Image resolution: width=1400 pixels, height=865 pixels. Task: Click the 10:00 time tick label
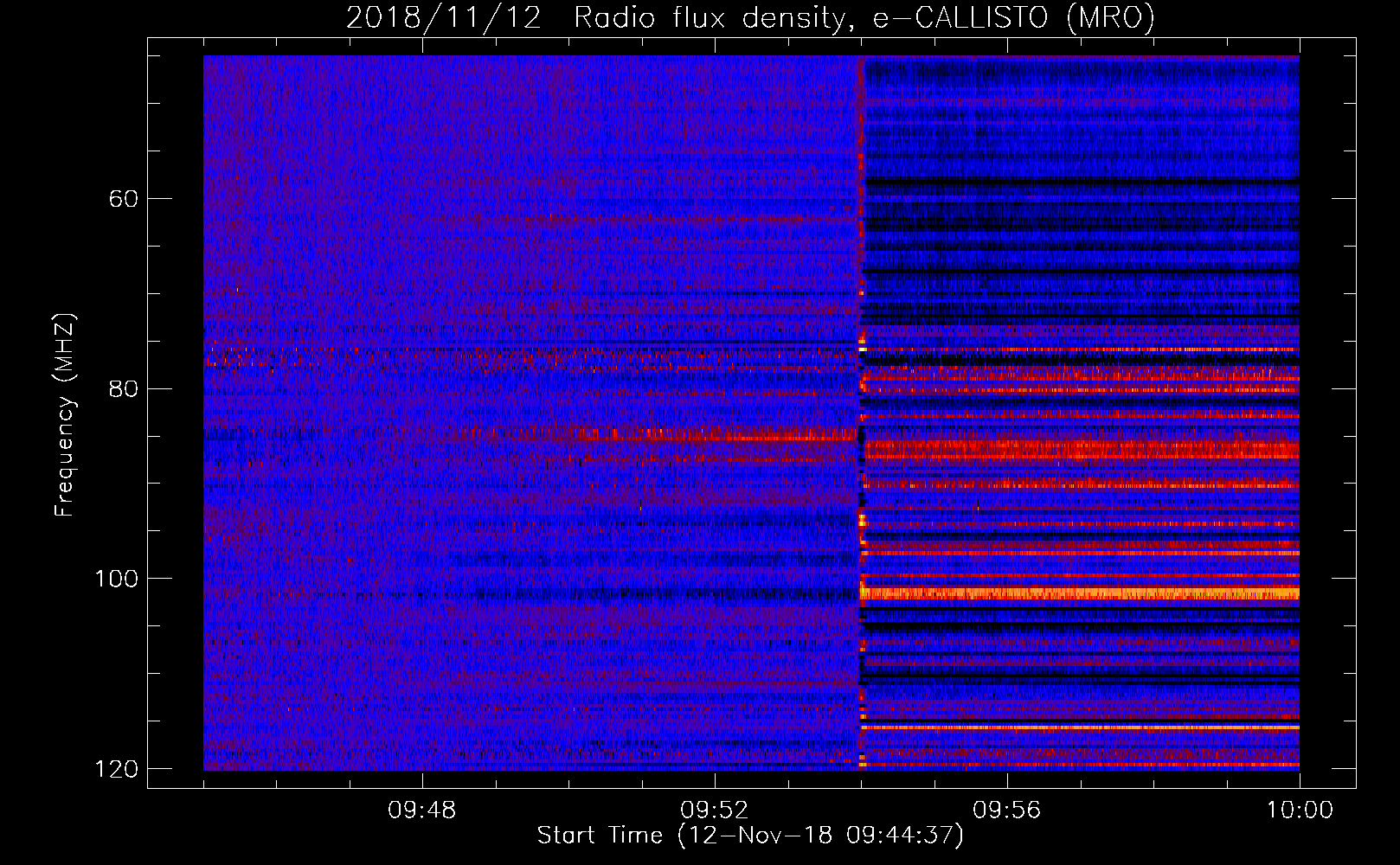pyautogui.click(x=1300, y=811)
